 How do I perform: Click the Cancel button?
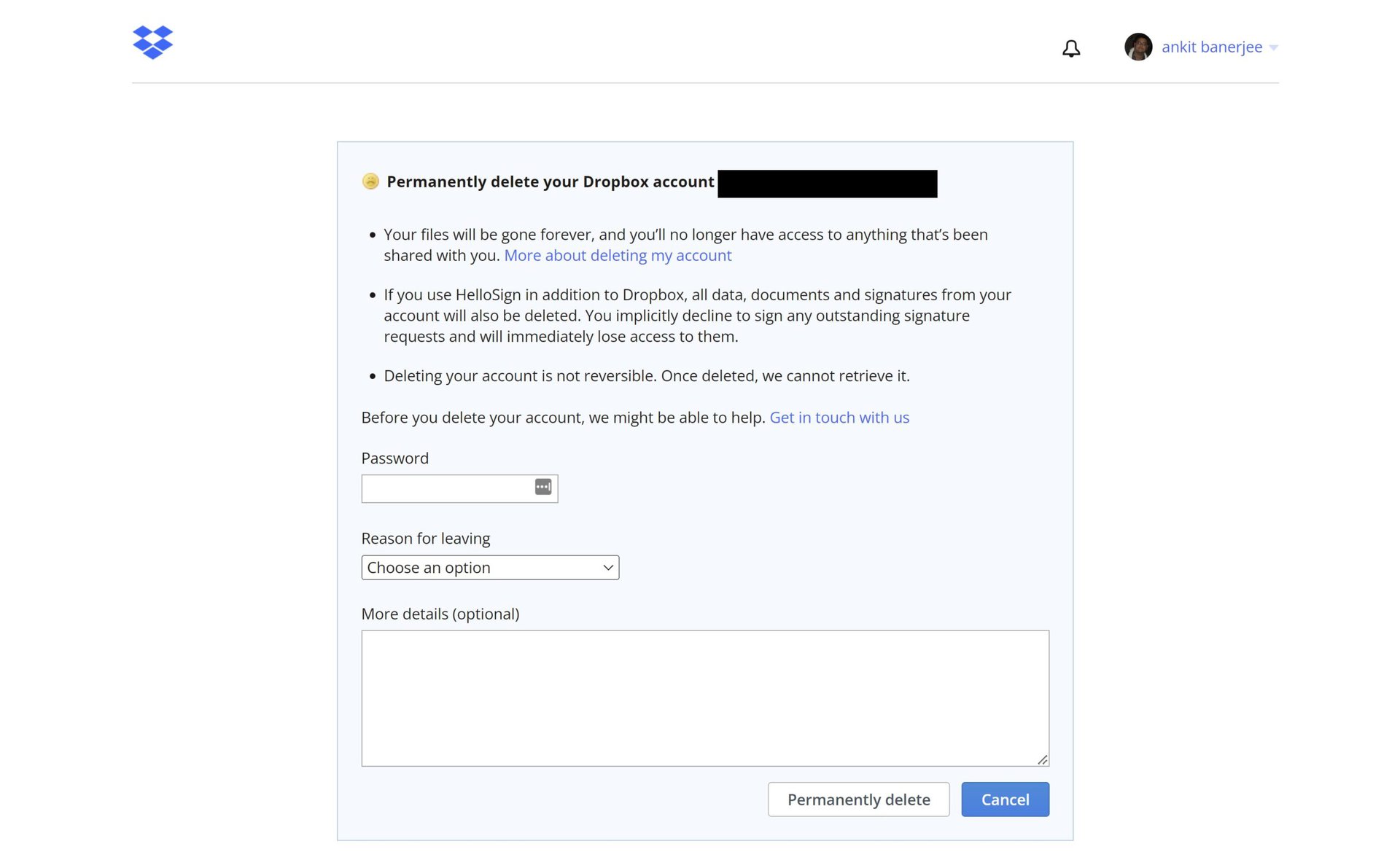1005,799
